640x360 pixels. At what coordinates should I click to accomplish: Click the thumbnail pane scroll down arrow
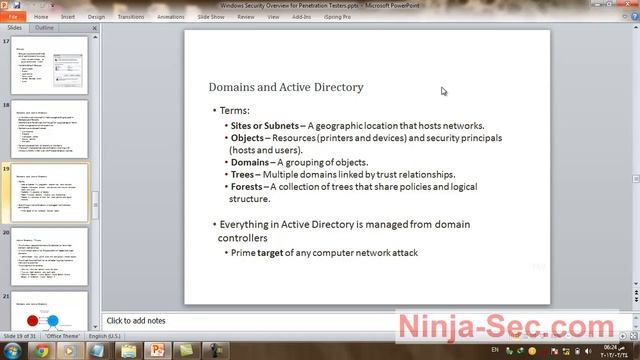point(96,327)
